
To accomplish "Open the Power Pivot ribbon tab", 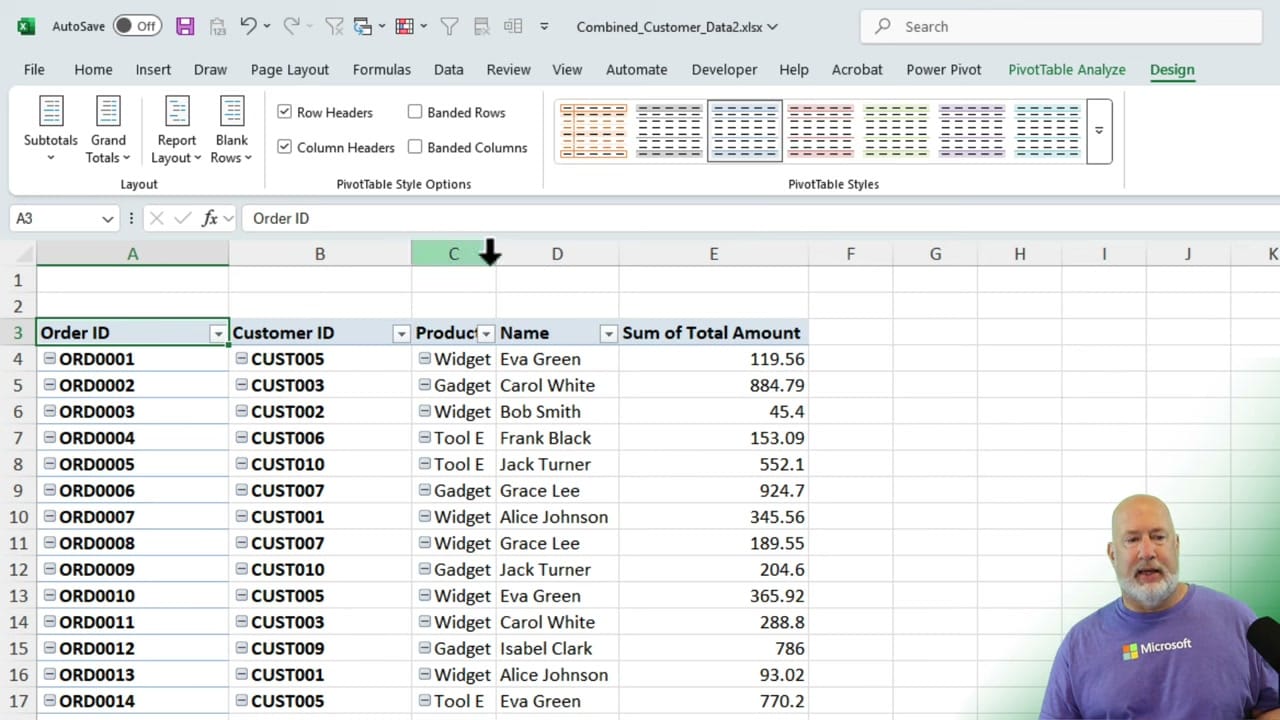I will coord(943,69).
